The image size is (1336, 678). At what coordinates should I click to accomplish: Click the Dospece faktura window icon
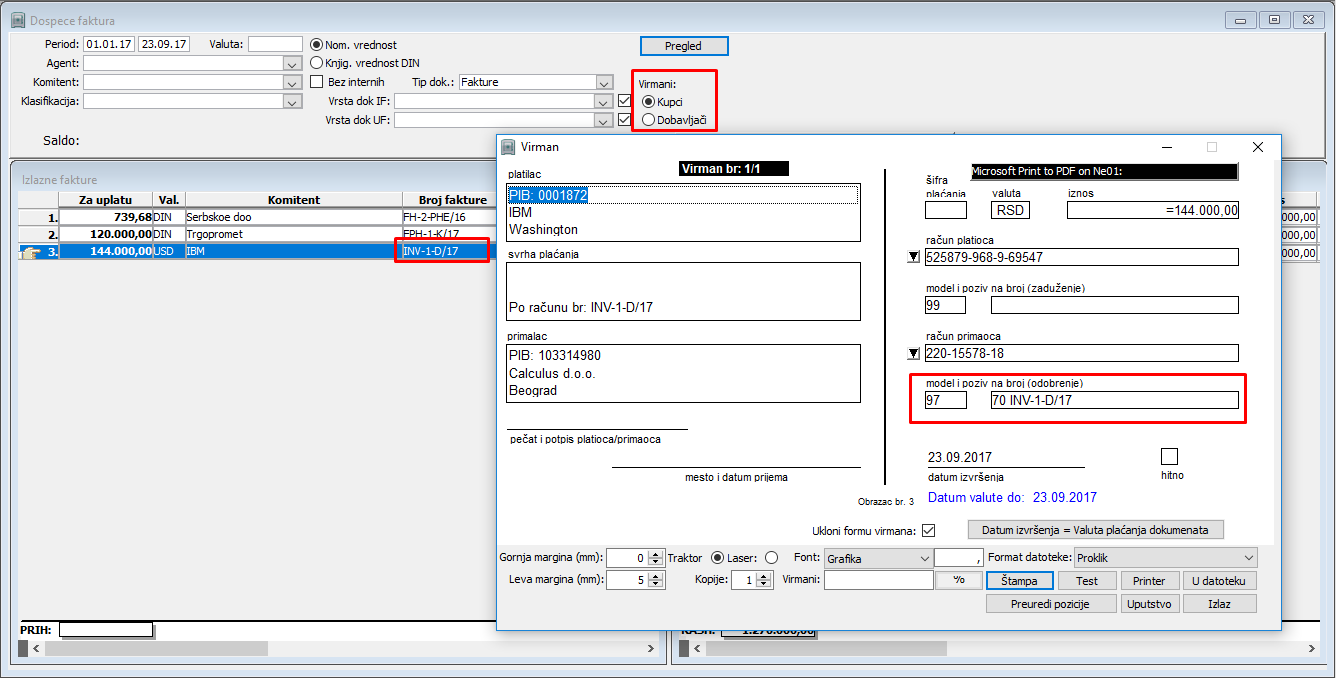pyautogui.click(x=17, y=20)
